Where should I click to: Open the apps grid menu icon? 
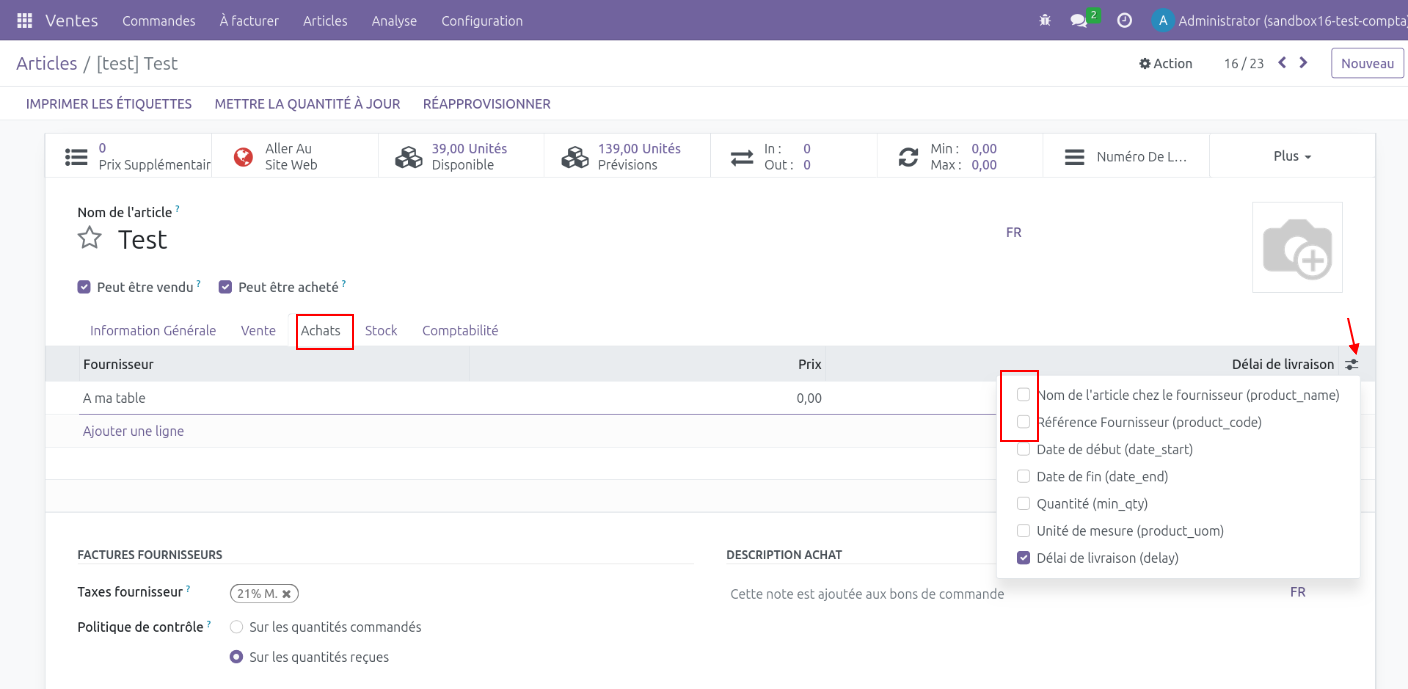click(x=25, y=20)
